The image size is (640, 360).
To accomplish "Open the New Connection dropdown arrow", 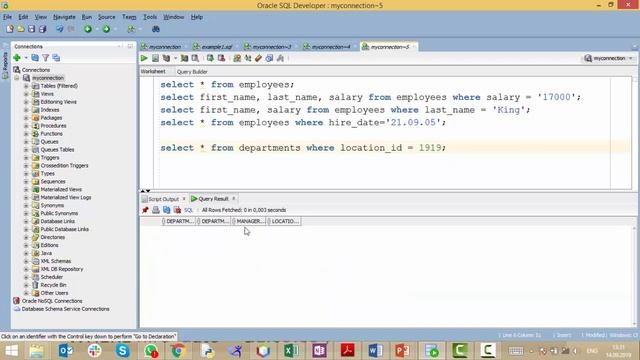I will pyautogui.click(x=26, y=58).
